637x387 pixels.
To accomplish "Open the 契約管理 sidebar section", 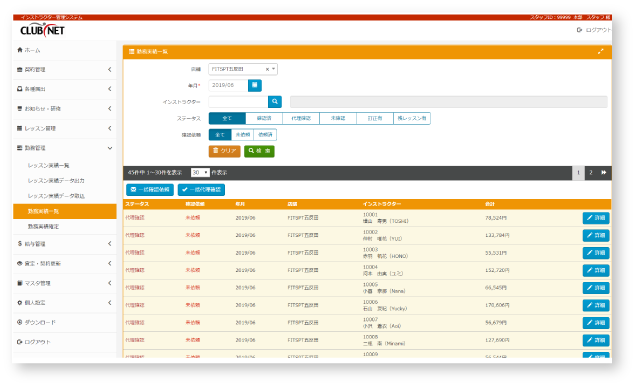I will 65,70.
